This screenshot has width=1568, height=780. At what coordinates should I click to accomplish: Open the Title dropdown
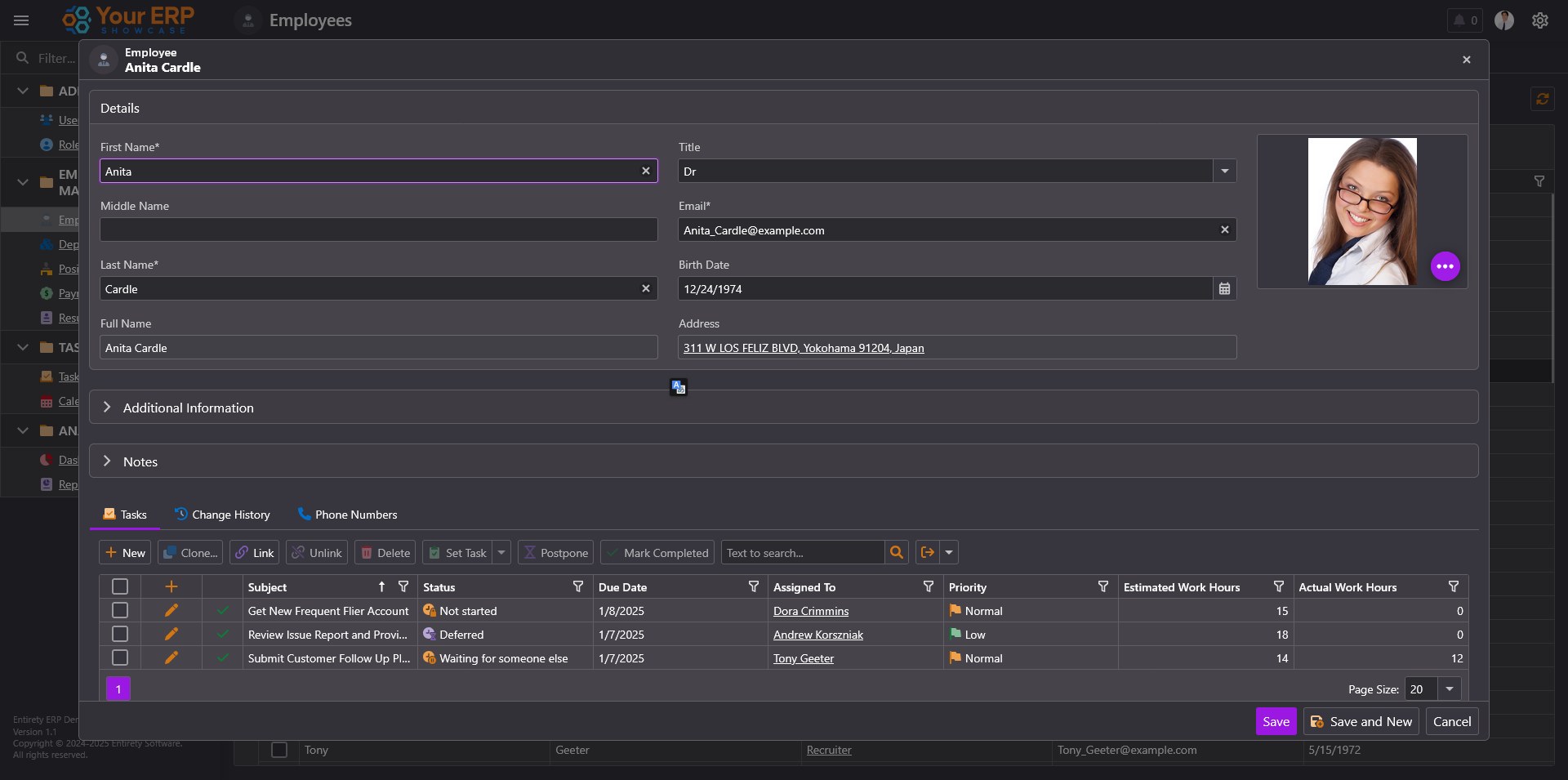1224,172
